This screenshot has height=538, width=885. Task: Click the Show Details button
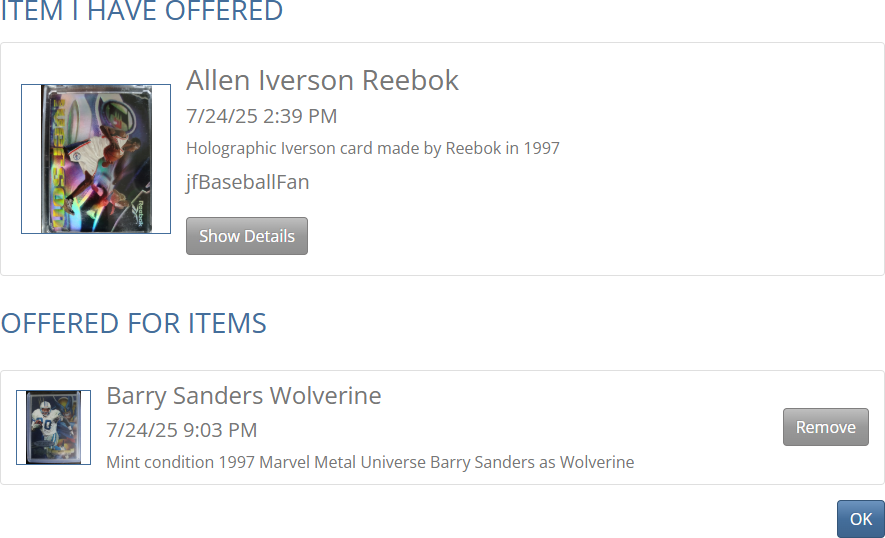pyautogui.click(x=246, y=236)
